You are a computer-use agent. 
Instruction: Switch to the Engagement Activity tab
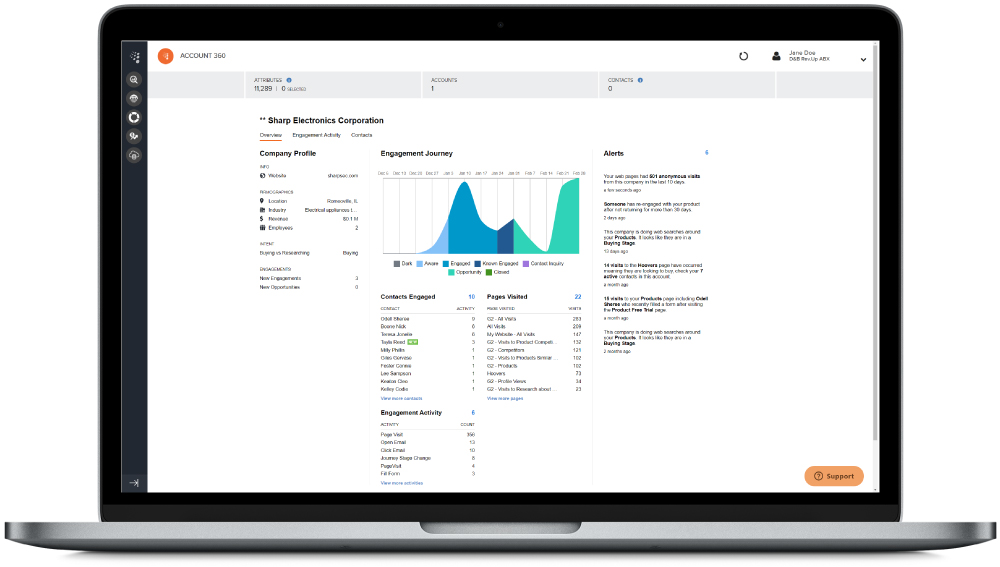(x=316, y=135)
